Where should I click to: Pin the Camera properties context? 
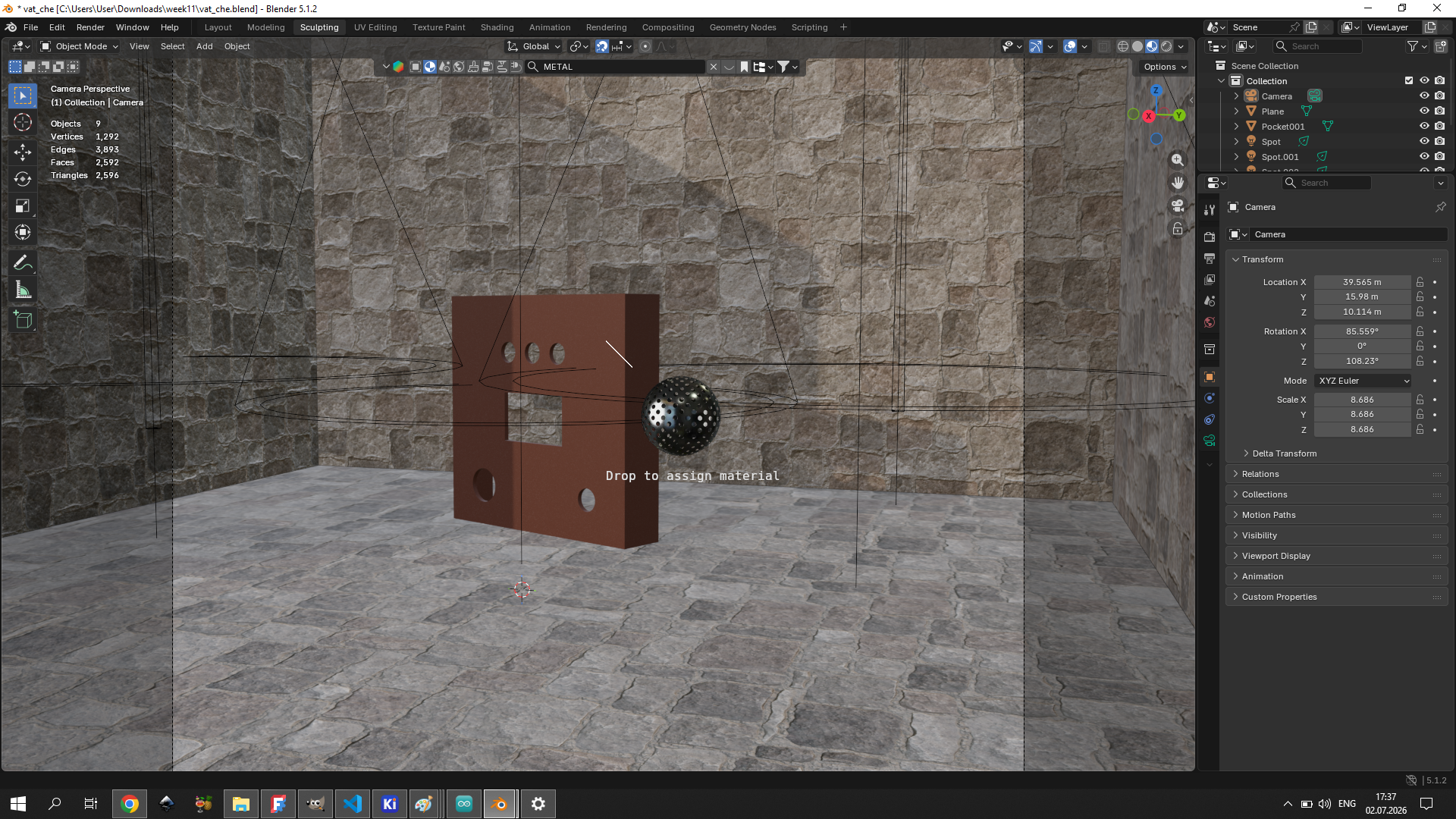point(1440,207)
